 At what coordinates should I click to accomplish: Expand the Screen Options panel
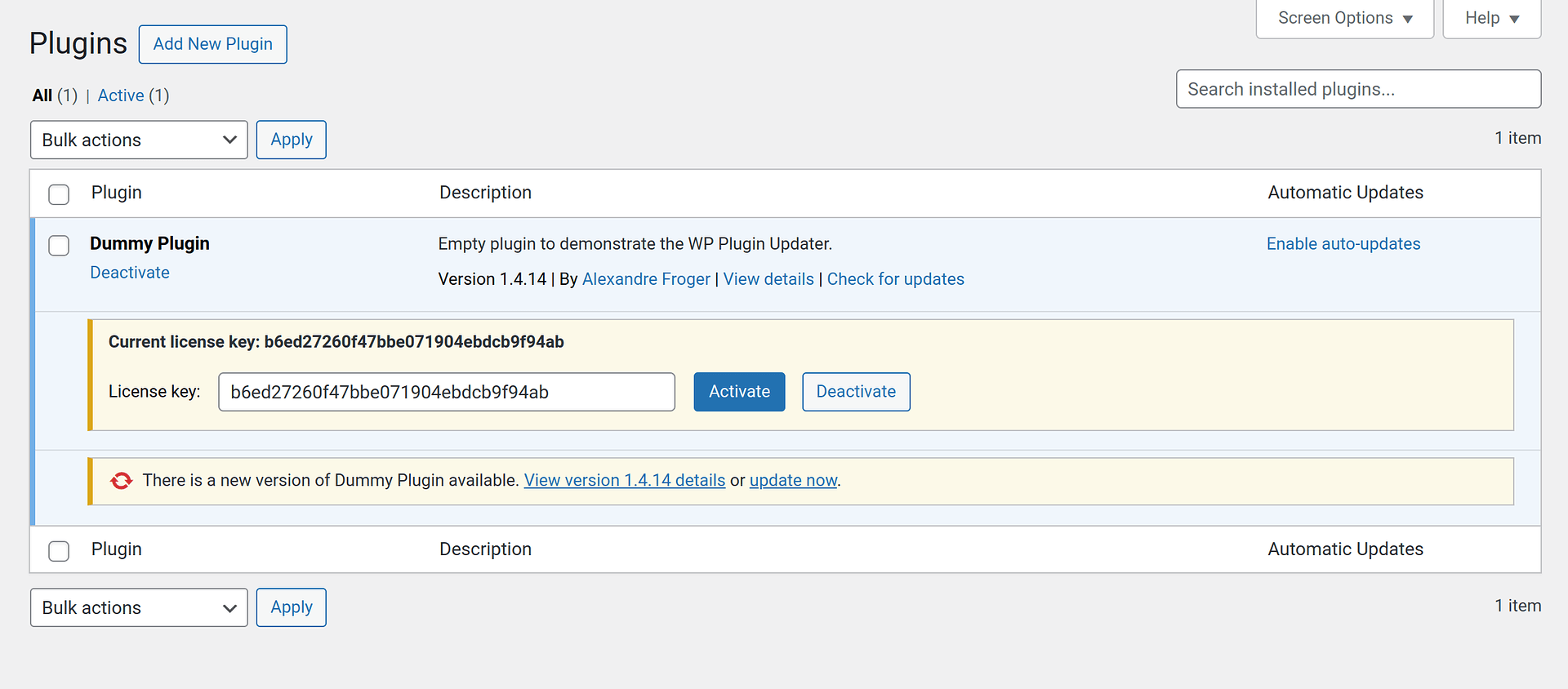[x=1344, y=18]
